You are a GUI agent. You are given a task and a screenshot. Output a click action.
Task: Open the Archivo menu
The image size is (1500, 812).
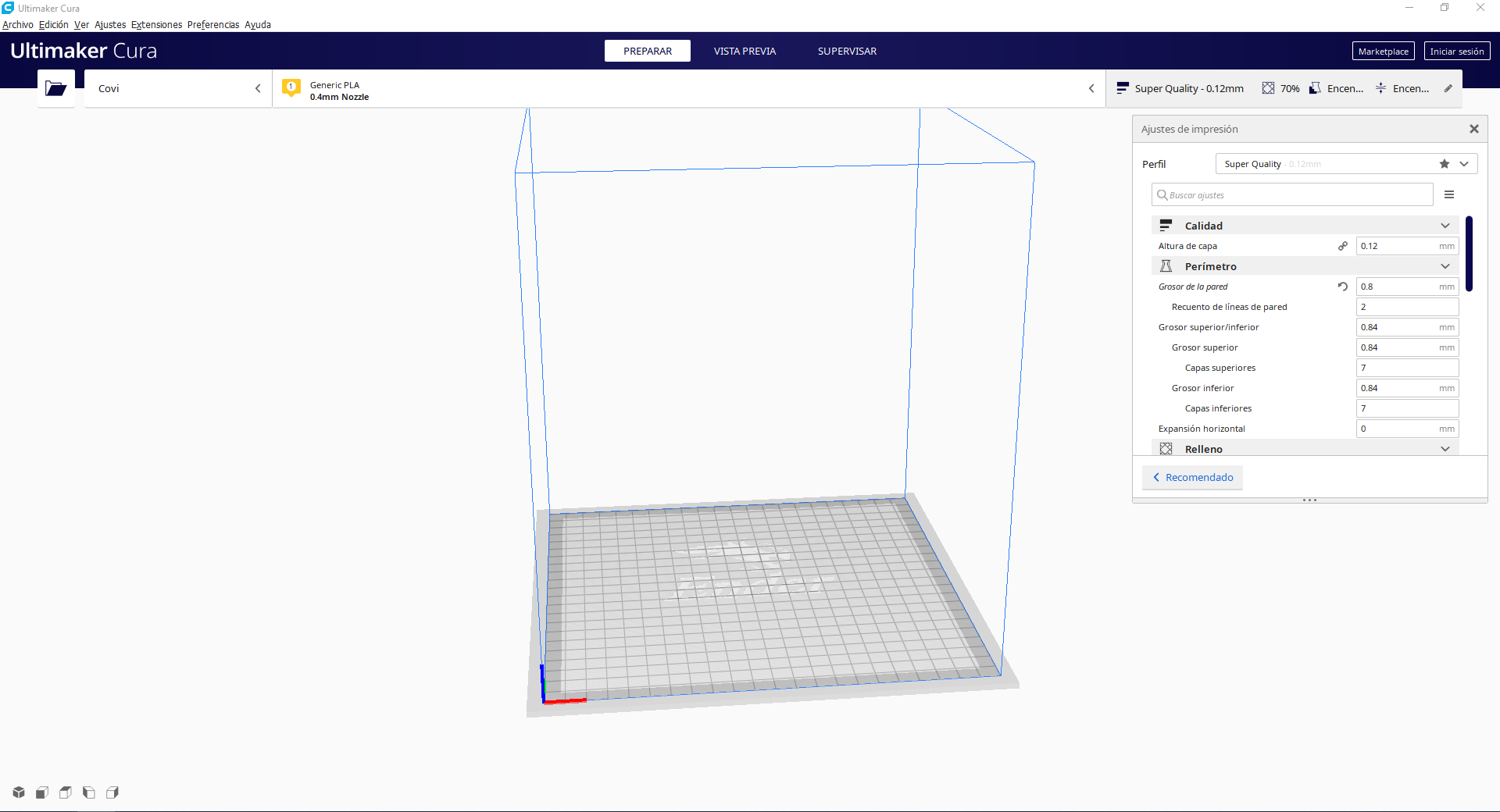[18, 25]
